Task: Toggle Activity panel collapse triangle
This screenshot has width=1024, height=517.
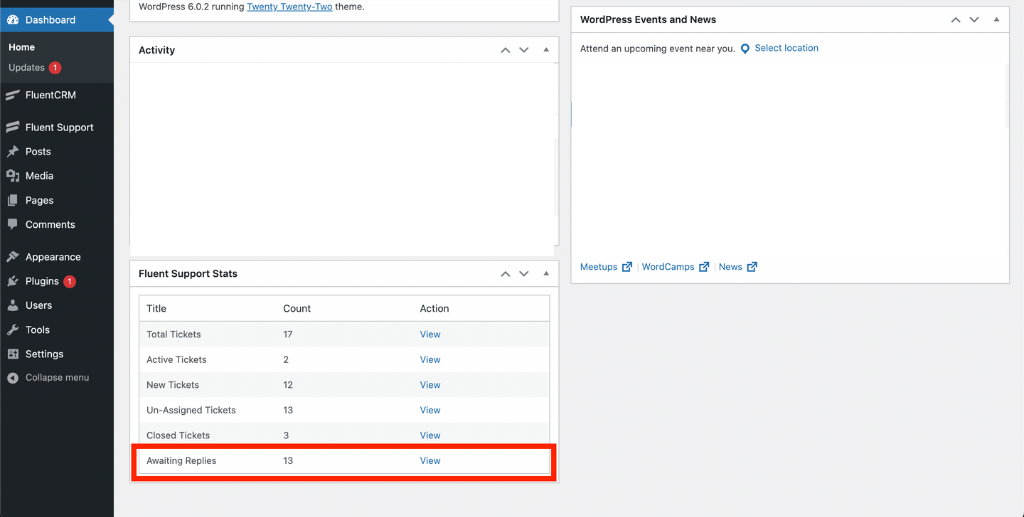Action: pos(546,50)
